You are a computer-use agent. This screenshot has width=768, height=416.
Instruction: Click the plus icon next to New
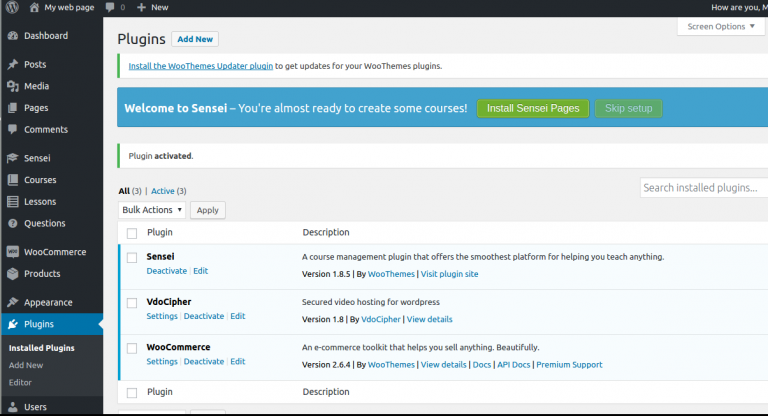tap(141, 7)
